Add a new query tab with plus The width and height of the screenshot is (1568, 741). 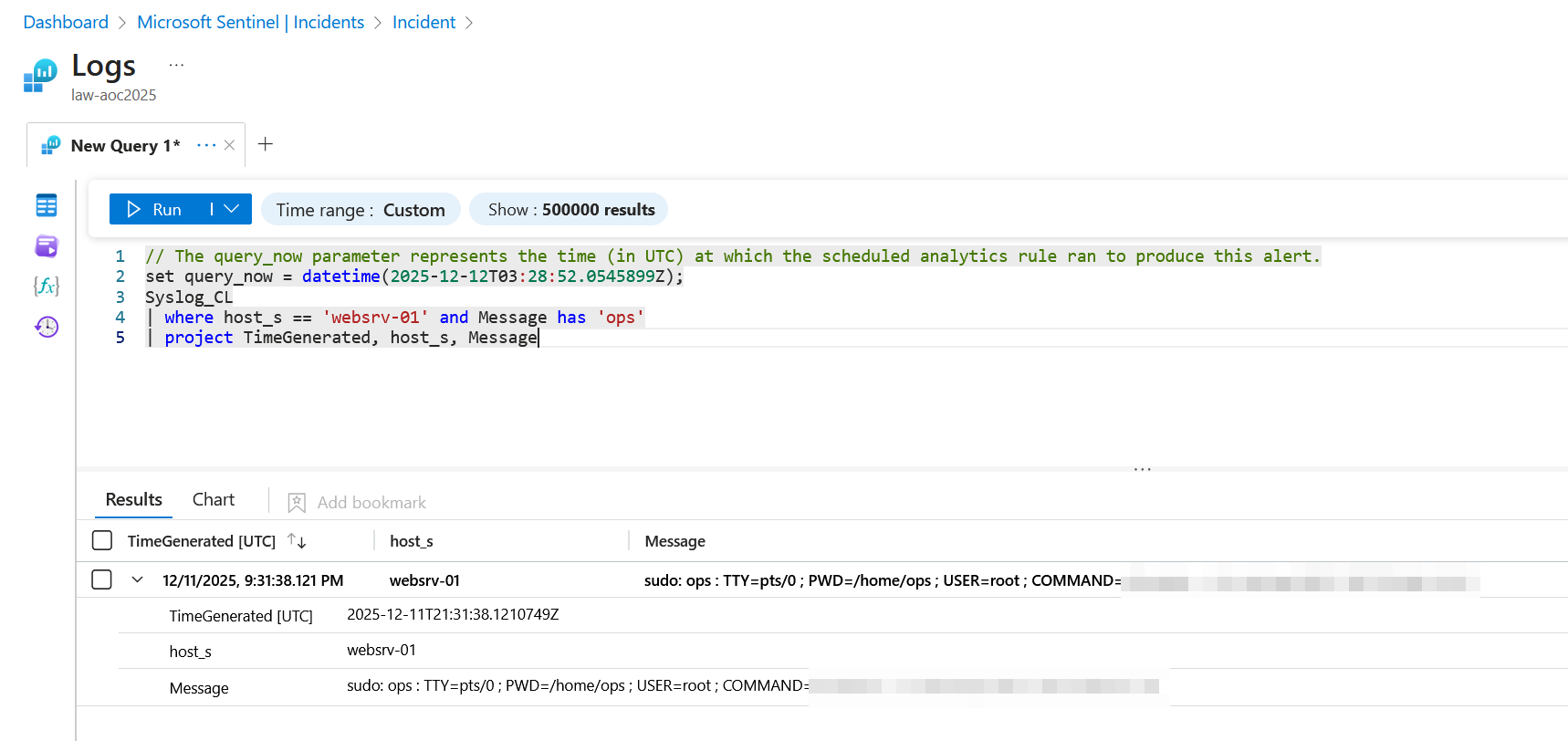point(266,144)
